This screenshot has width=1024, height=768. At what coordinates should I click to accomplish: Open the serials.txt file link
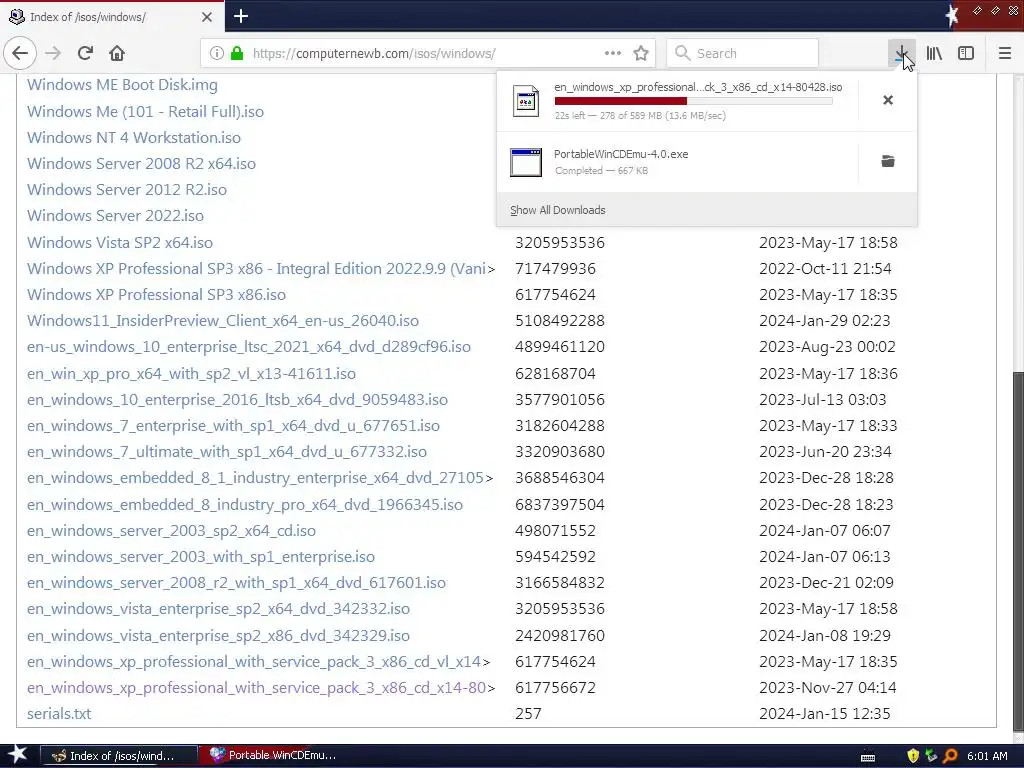[59, 715]
